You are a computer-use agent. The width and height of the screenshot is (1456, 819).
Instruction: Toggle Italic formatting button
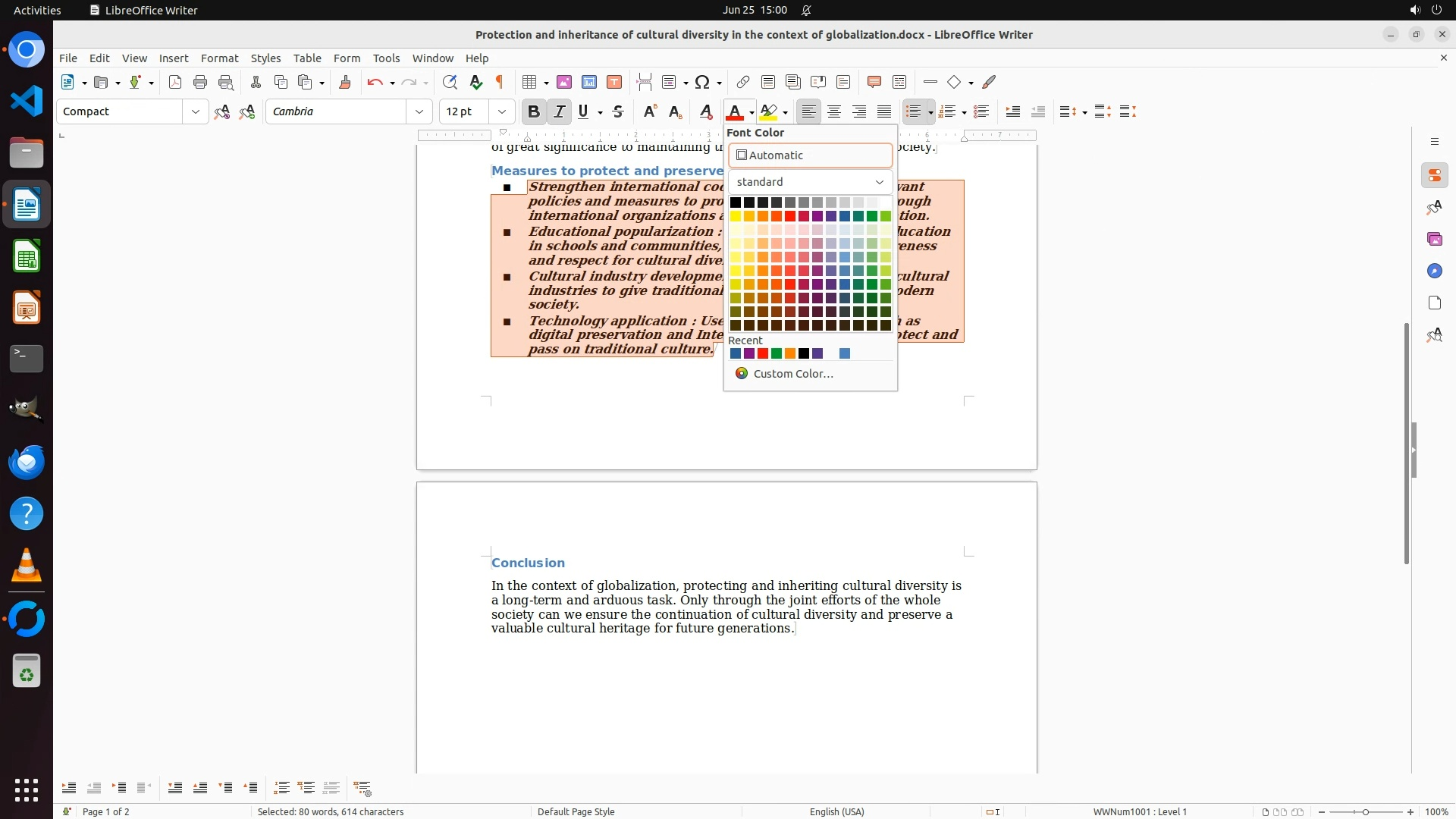click(x=560, y=111)
